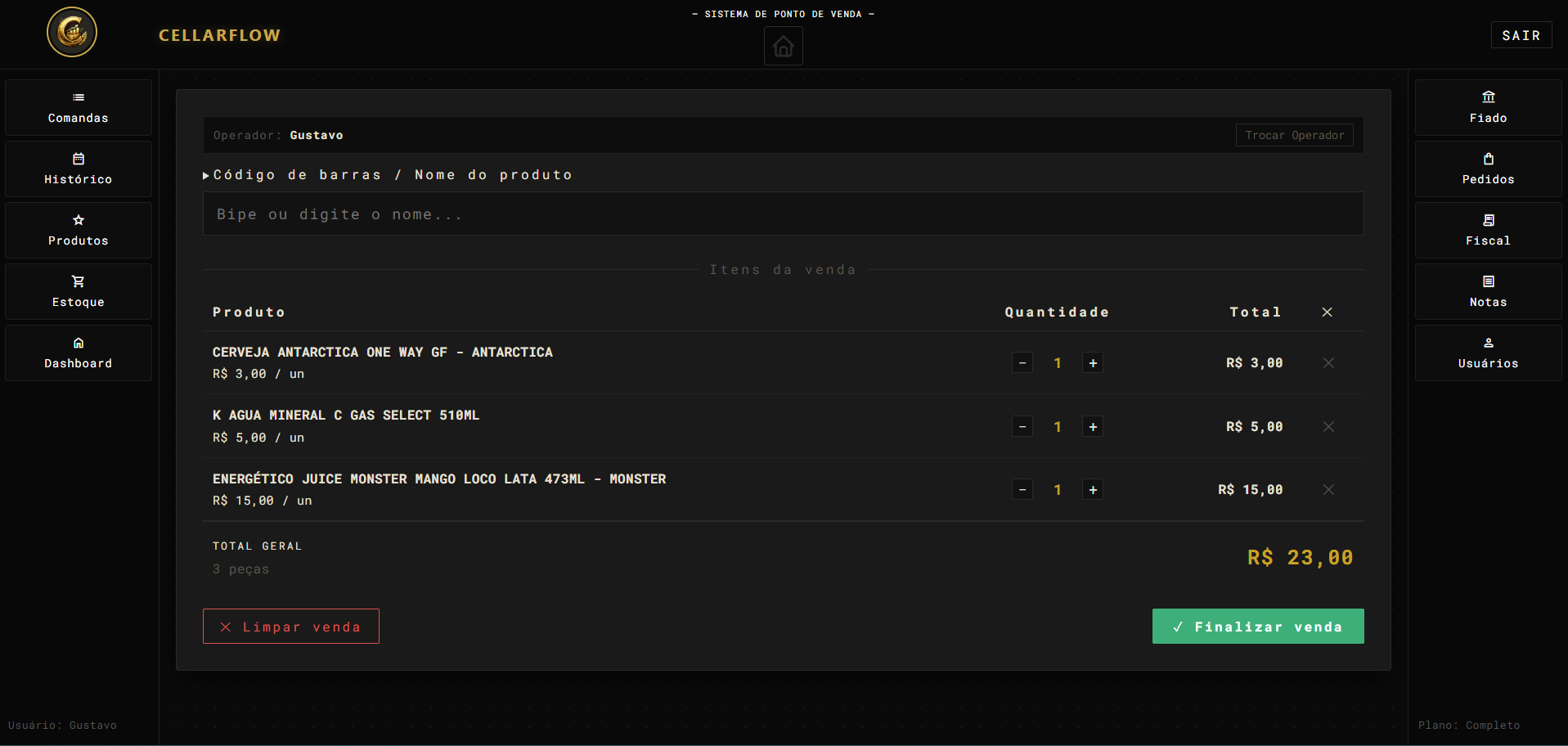Screen dimensions: 1568x746
Task: Focus the barcode product search field
Action: tap(783, 213)
